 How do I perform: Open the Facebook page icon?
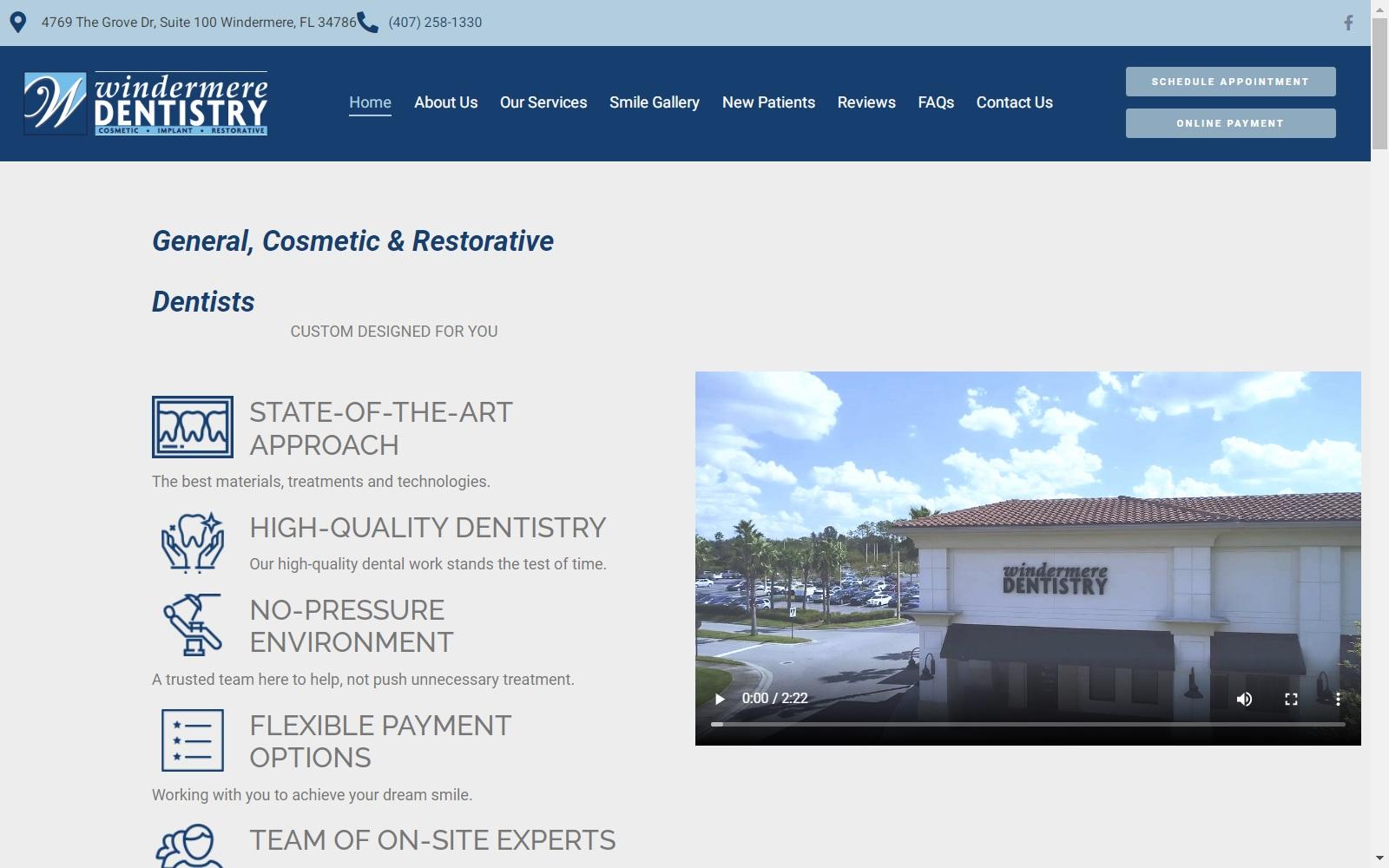tap(1348, 23)
